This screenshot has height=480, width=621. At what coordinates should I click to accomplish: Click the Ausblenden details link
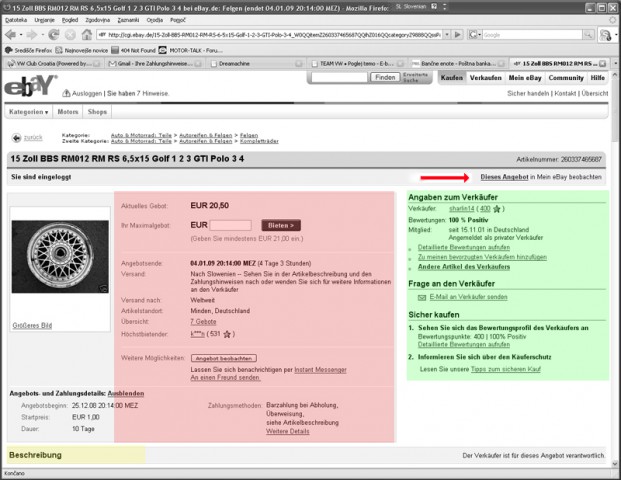point(126,394)
